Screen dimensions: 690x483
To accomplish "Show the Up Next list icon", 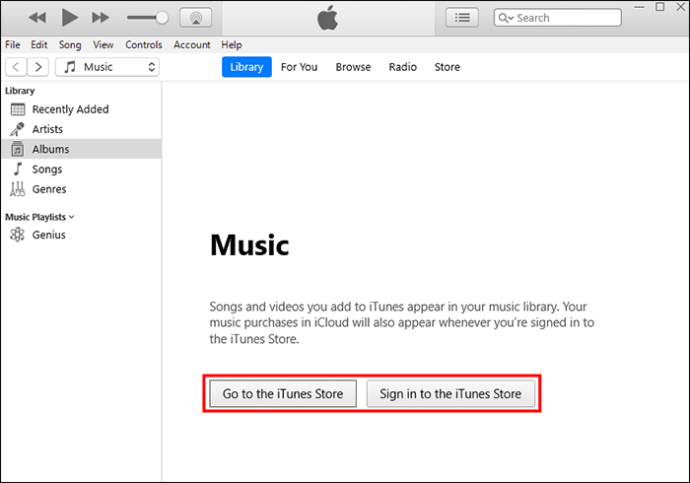I will pyautogui.click(x=462, y=18).
